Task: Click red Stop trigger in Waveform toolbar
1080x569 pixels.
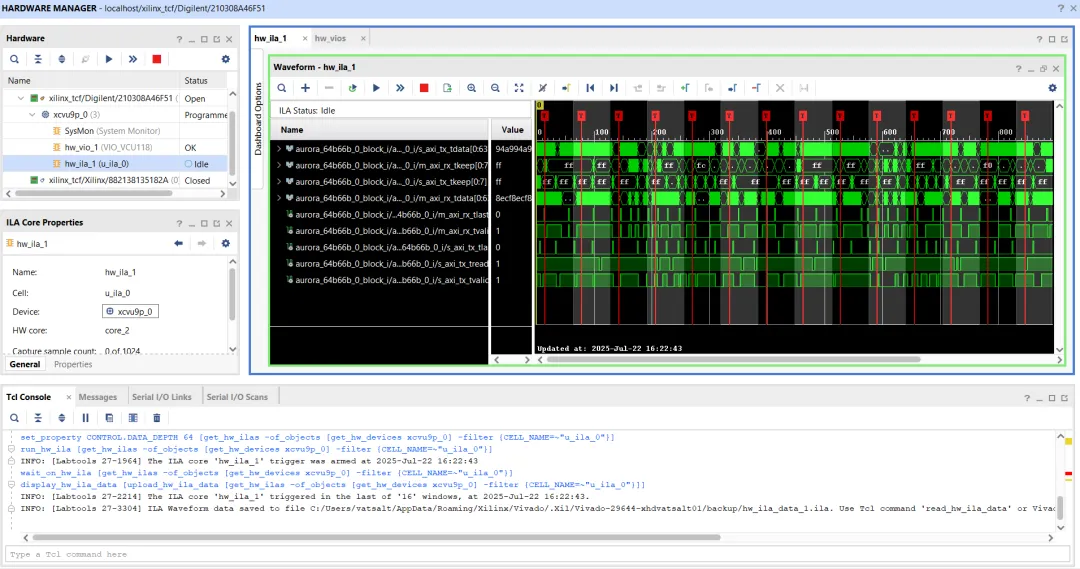Action: (x=424, y=88)
